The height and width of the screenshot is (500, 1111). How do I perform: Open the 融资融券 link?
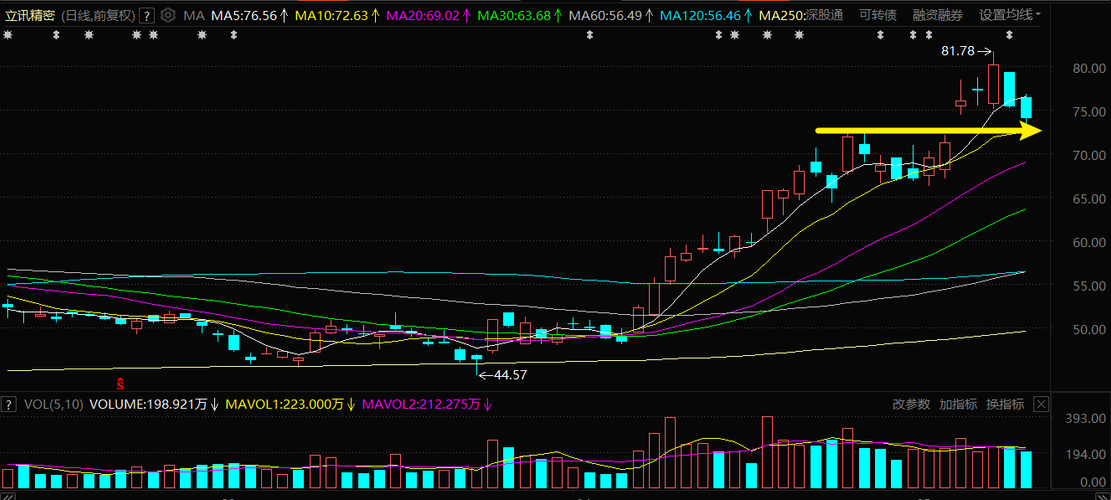[937, 15]
